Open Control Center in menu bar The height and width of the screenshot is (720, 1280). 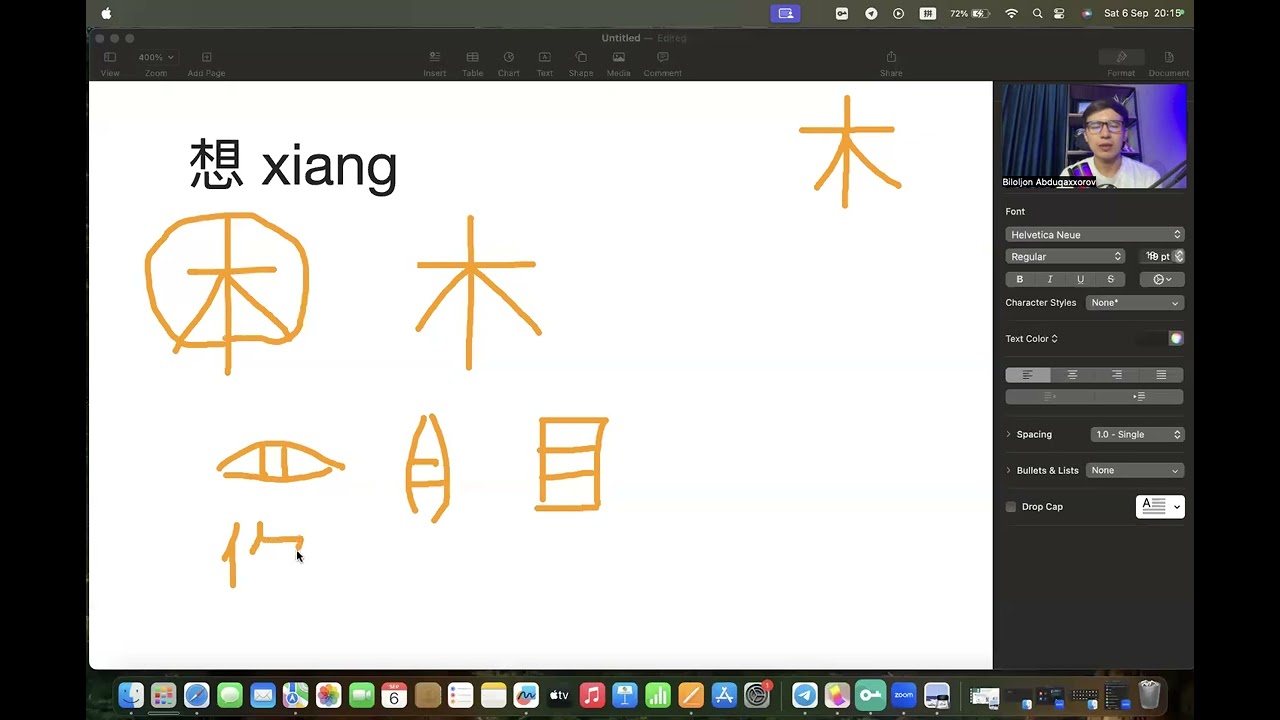coord(1060,13)
